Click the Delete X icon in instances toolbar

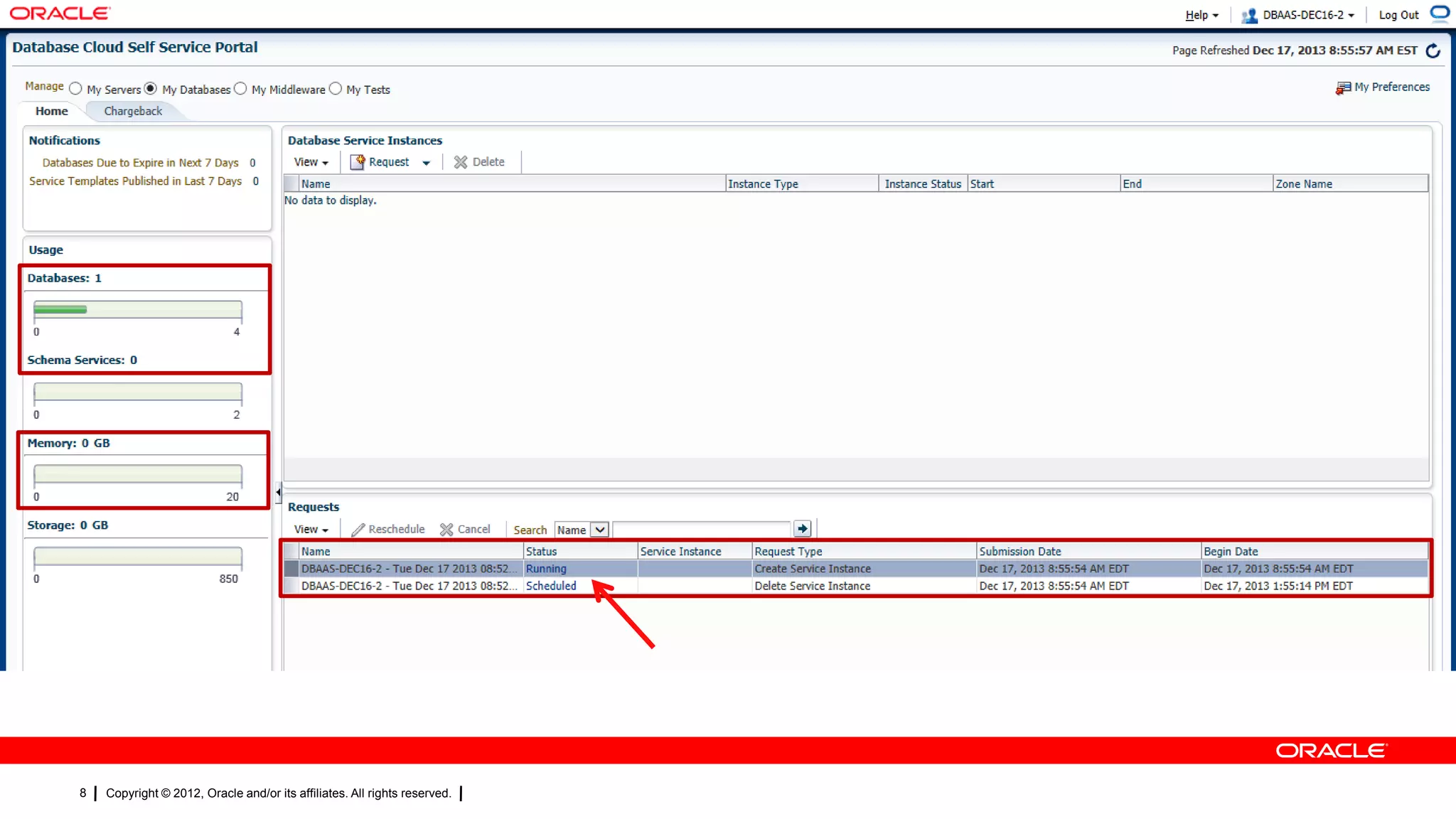(461, 162)
